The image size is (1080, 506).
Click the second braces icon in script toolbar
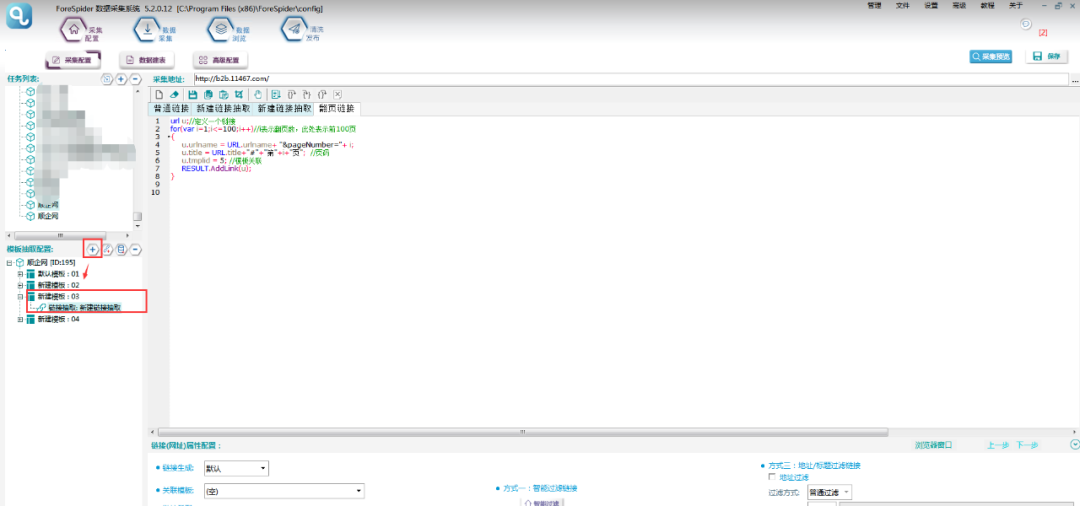(307, 94)
